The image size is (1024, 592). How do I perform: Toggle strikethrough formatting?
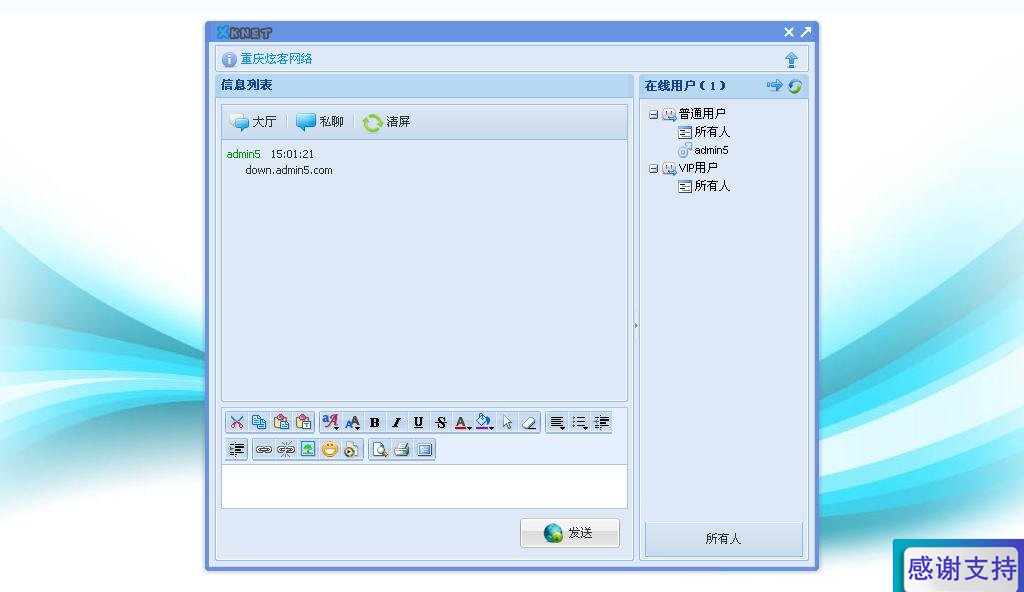click(x=441, y=422)
